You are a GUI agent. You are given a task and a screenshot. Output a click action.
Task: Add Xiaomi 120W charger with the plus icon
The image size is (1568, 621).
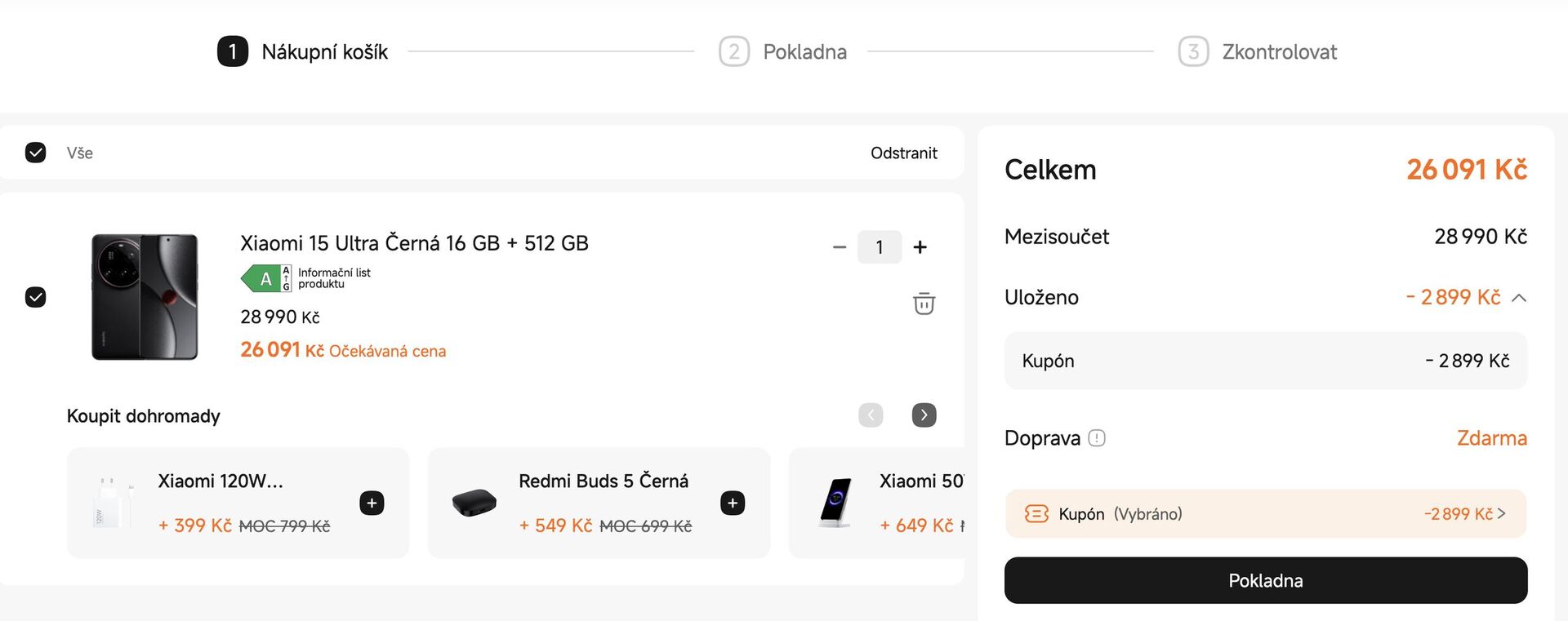click(372, 503)
